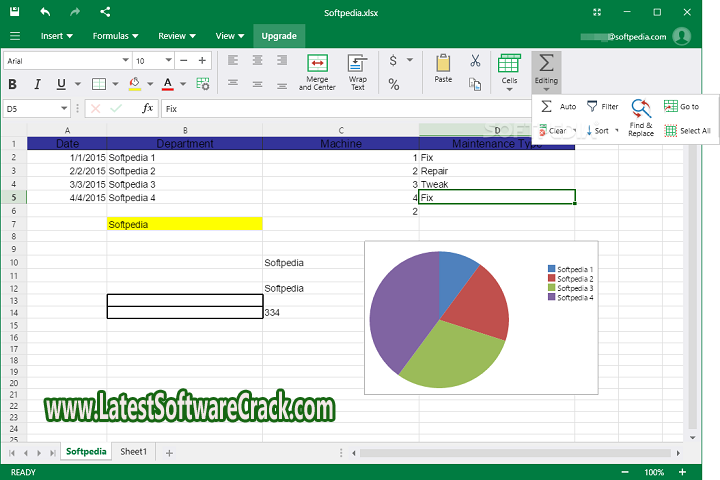Open the Formulas menu
Screen dimensions: 720x480
[113, 36]
